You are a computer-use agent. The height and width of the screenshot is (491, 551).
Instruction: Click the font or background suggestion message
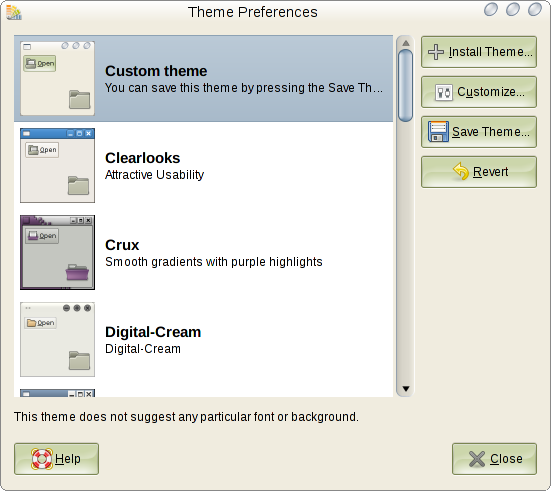pyautogui.click(x=186, y=417)
